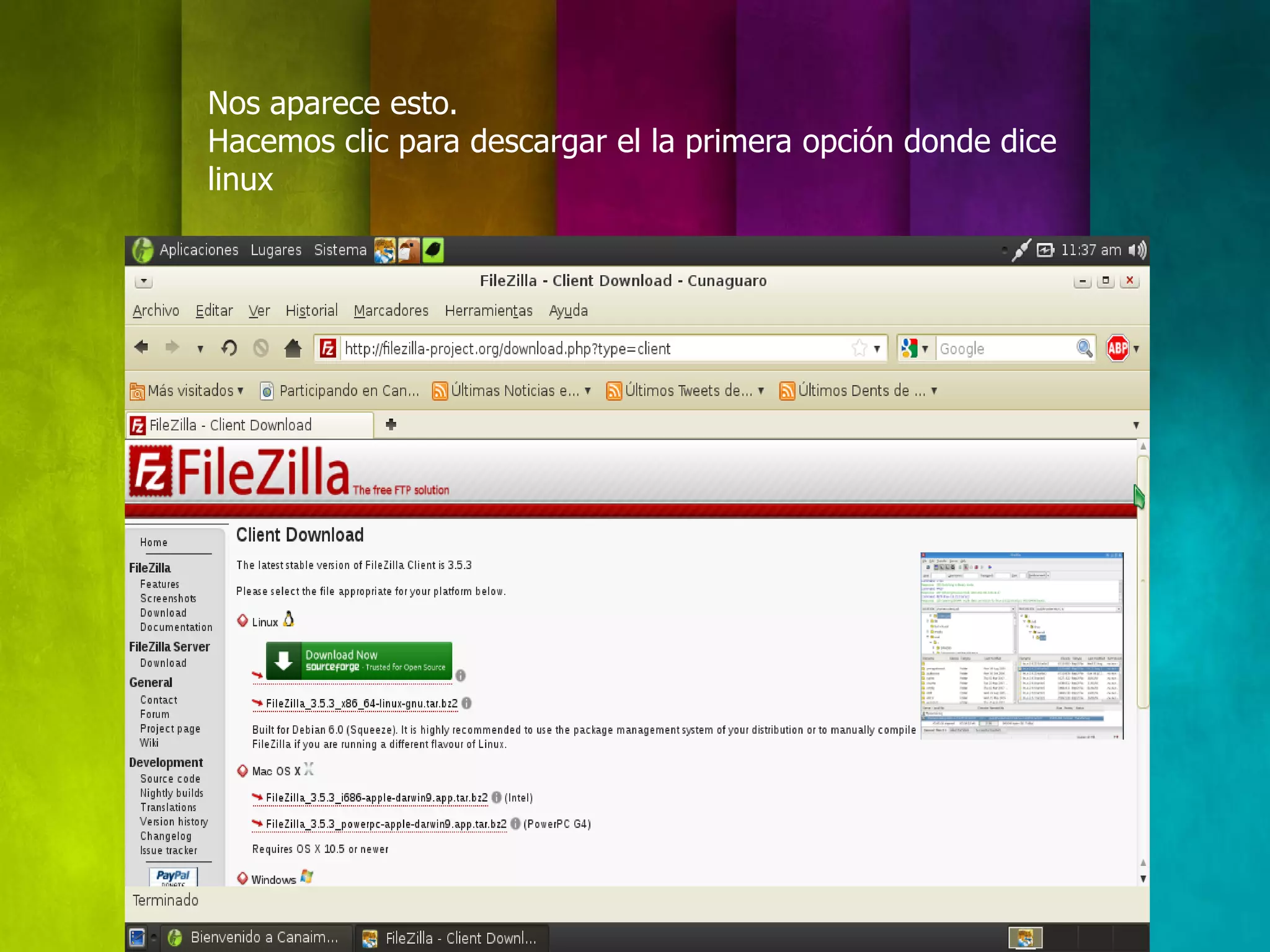
Task: Open the Adblock Plus dropdown arrow
Action: click(1136, 349)
